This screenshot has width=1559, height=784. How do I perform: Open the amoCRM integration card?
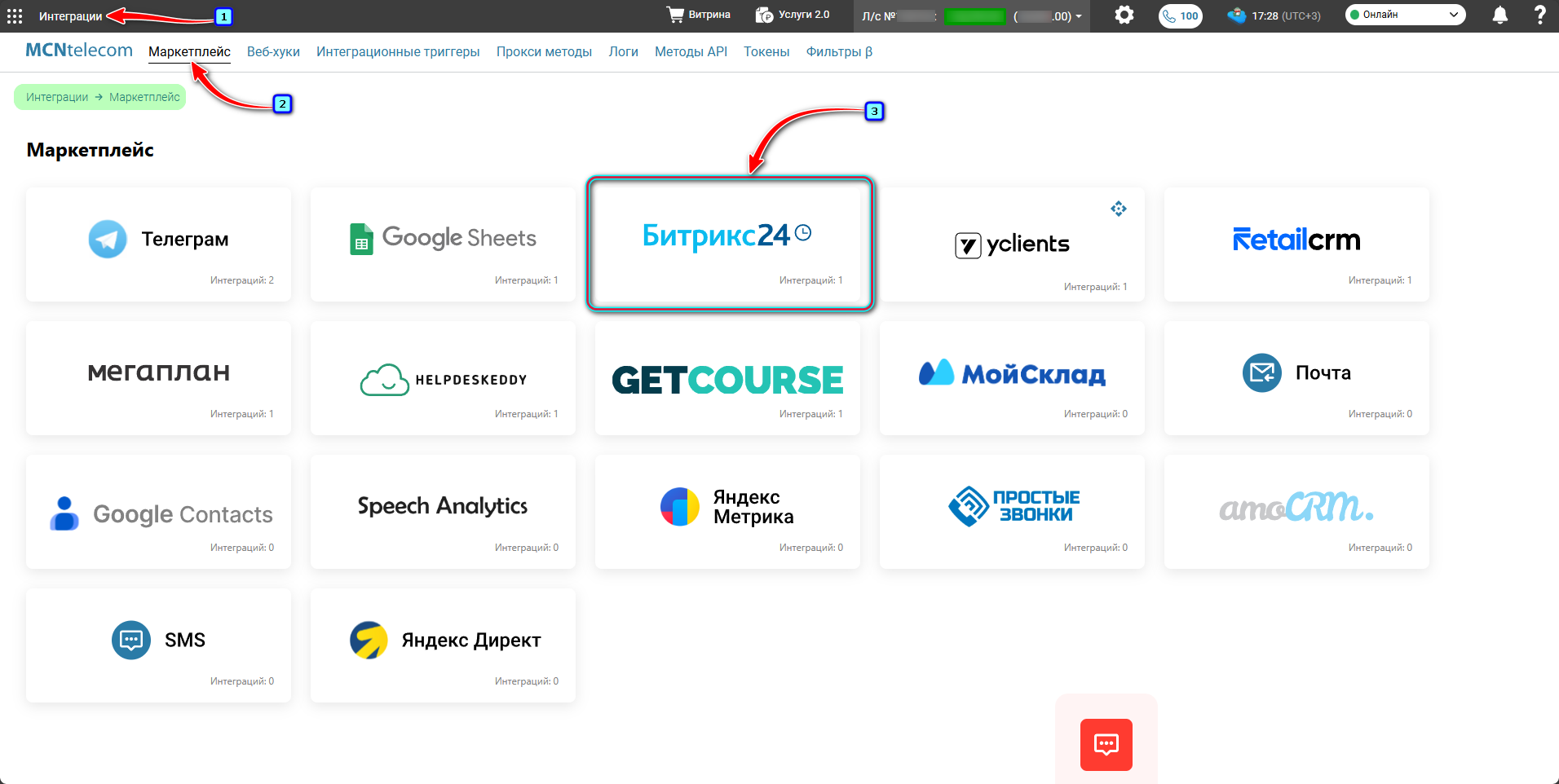point(1296,512)
